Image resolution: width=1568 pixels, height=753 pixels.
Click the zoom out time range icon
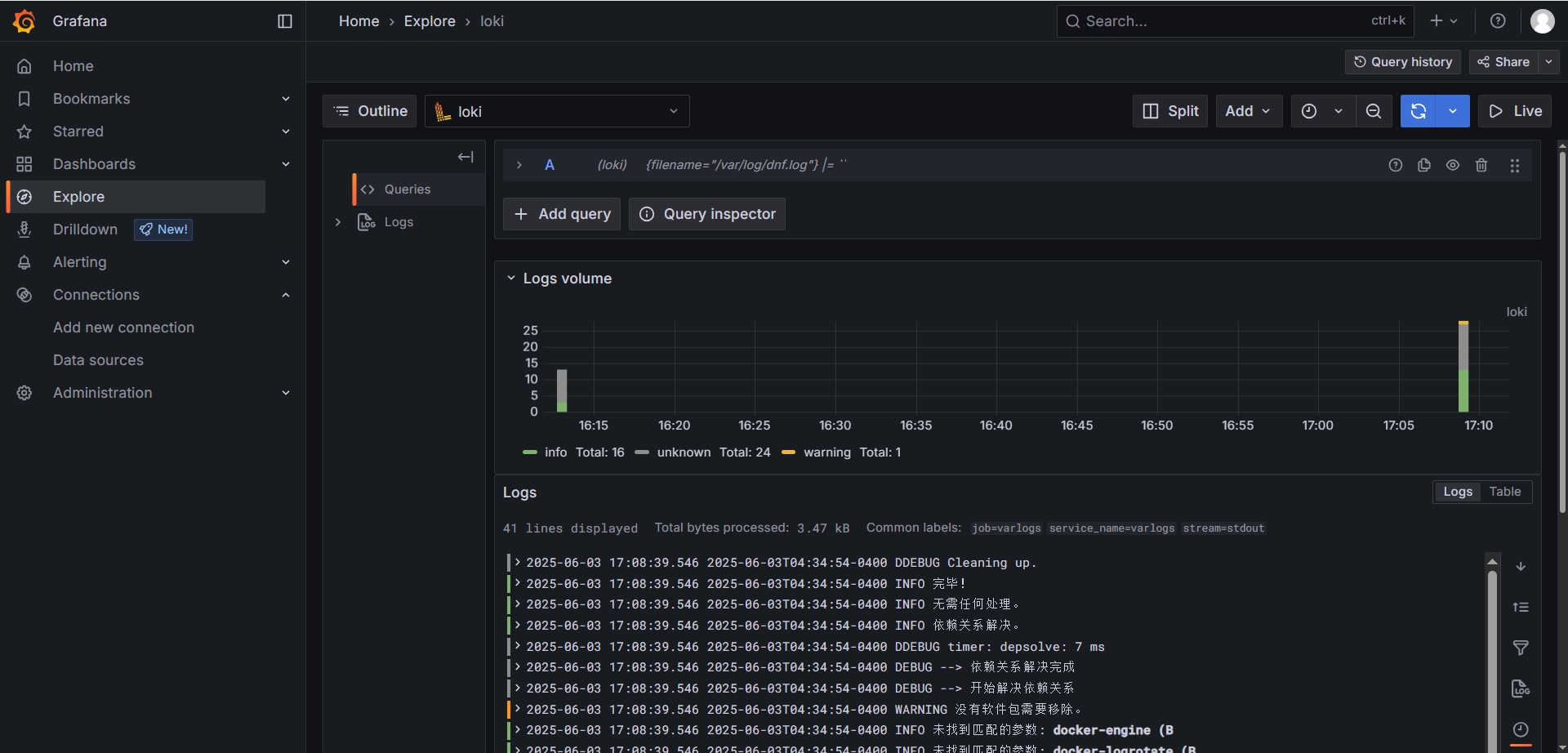[1374, 111]
